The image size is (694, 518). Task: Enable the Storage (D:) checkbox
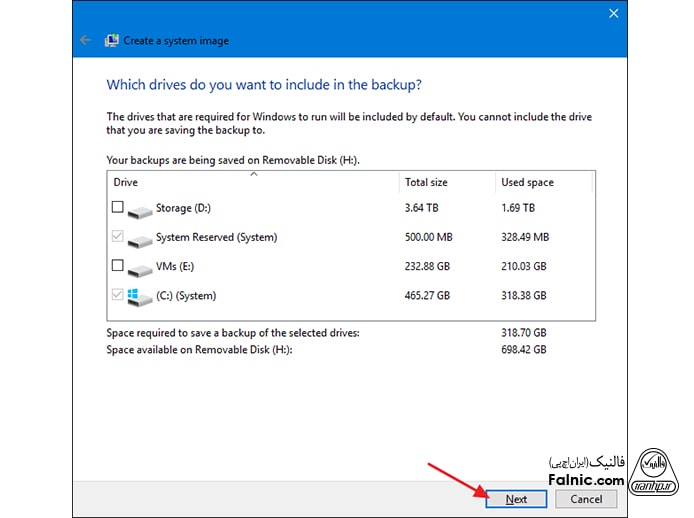pos(118,208)
